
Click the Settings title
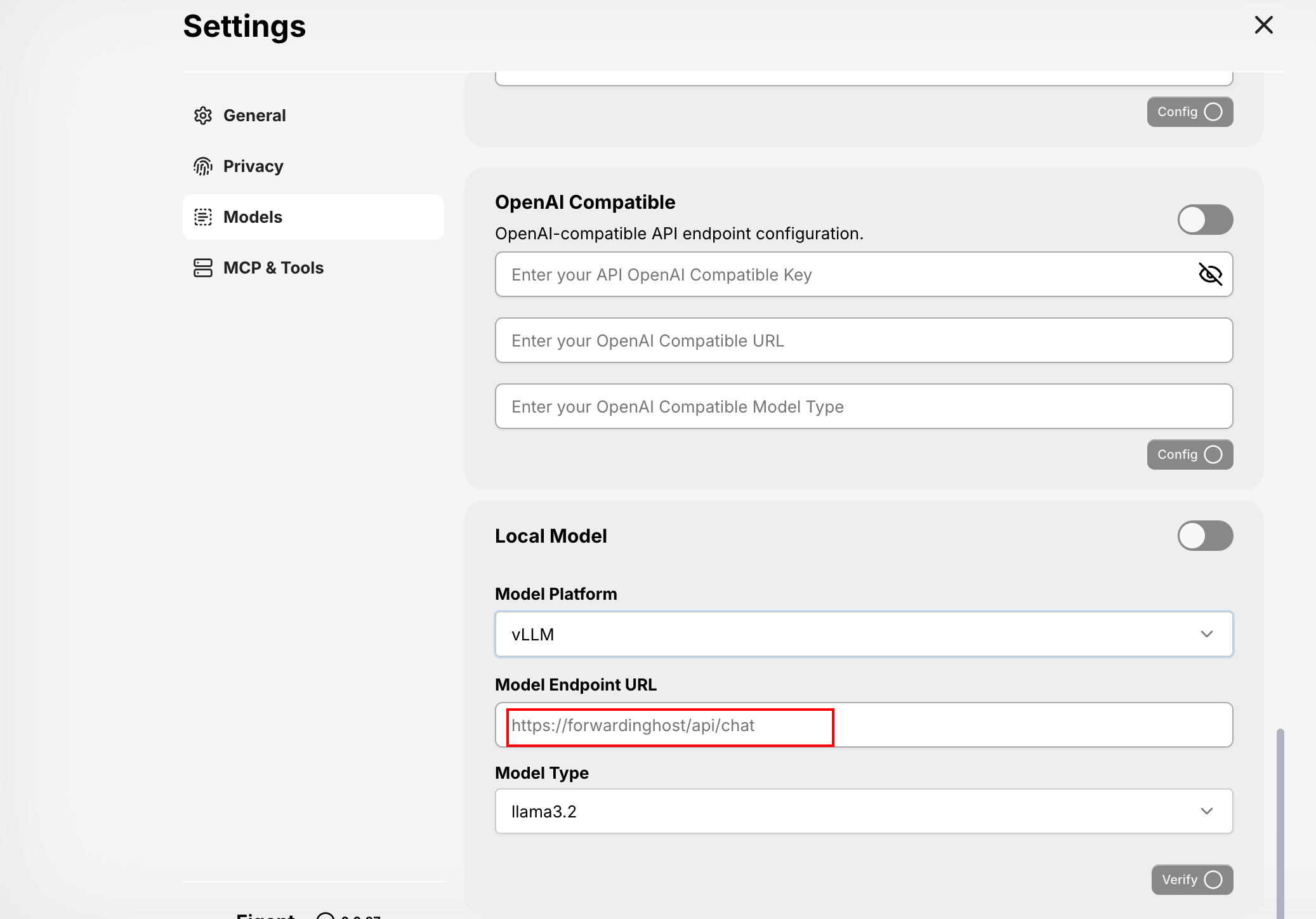pyautogui.click(x=244, y=26)
